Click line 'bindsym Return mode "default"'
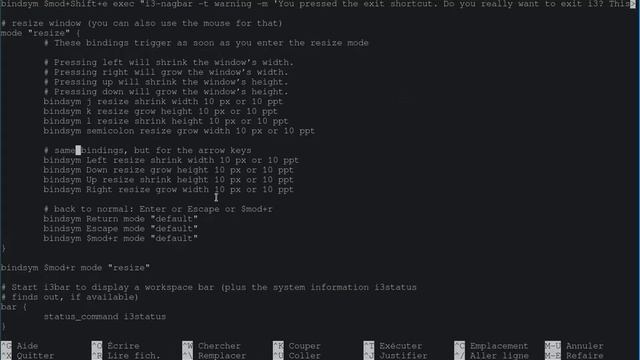This screenshot has height=360, width=640. pos(121,219)
